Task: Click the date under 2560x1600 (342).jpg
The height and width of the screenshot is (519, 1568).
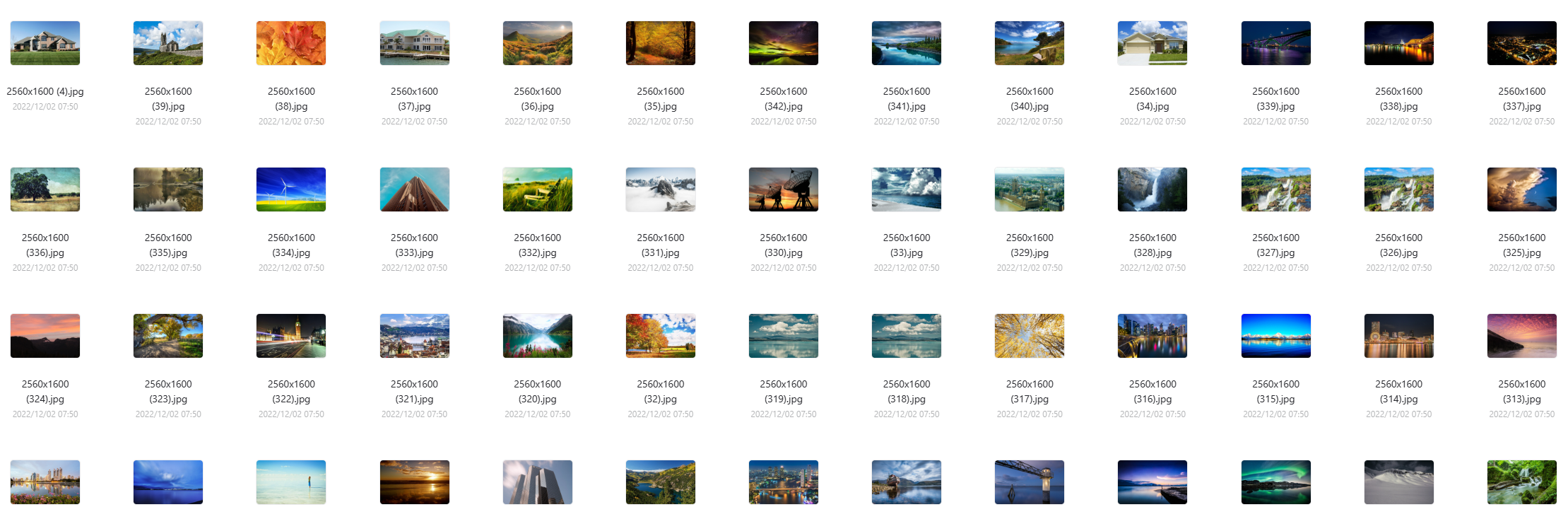Action: pos(784,122)
